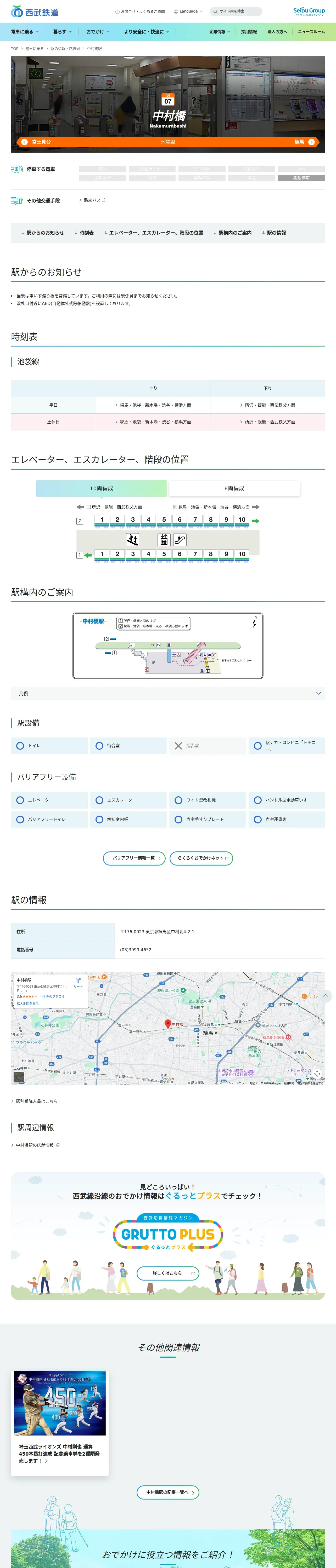Click the site search field
The width and height of the screenshot is (336, 1568).
[x=236, y=11]
